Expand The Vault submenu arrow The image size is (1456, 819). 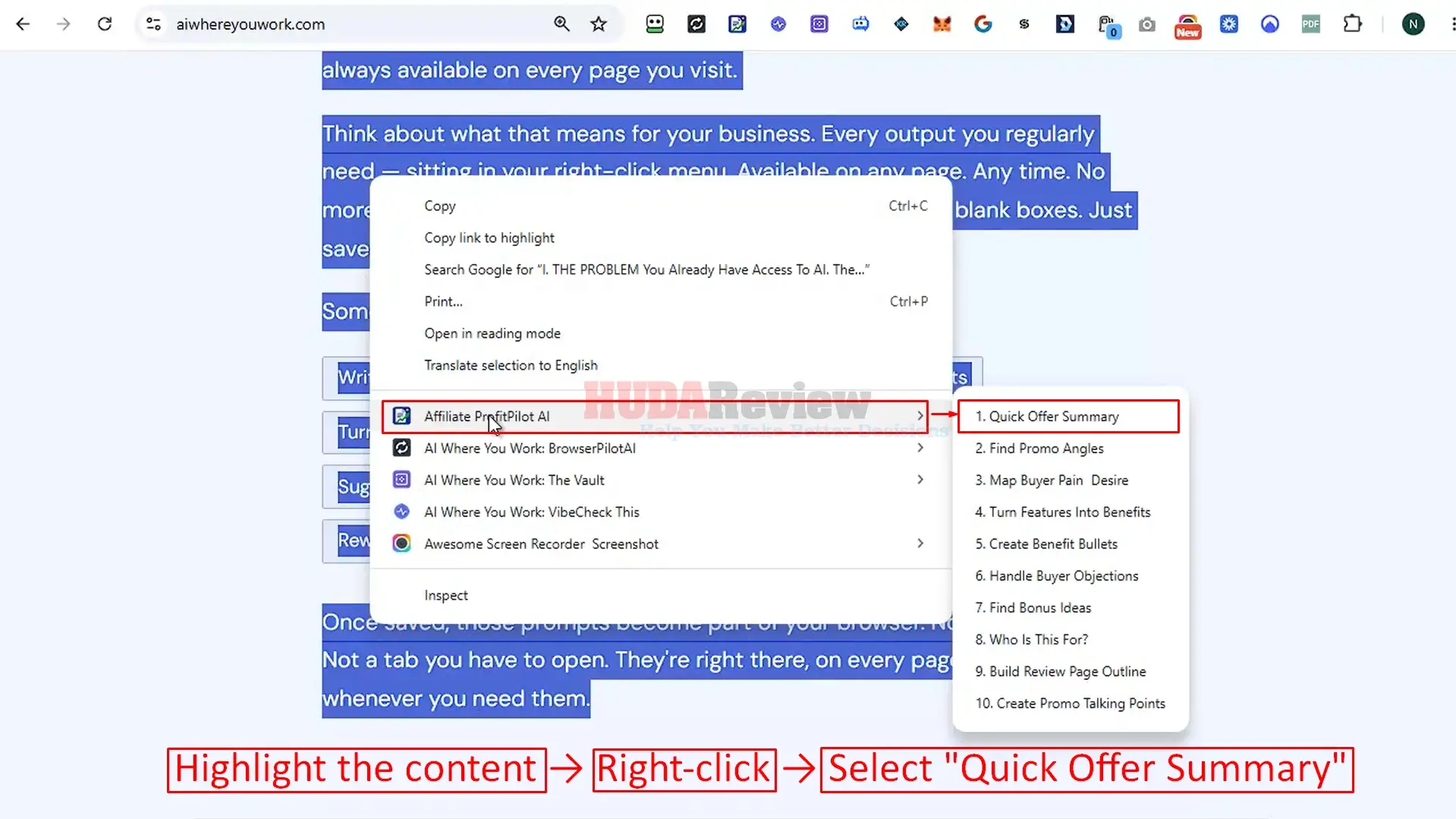(x=920, y=480)
